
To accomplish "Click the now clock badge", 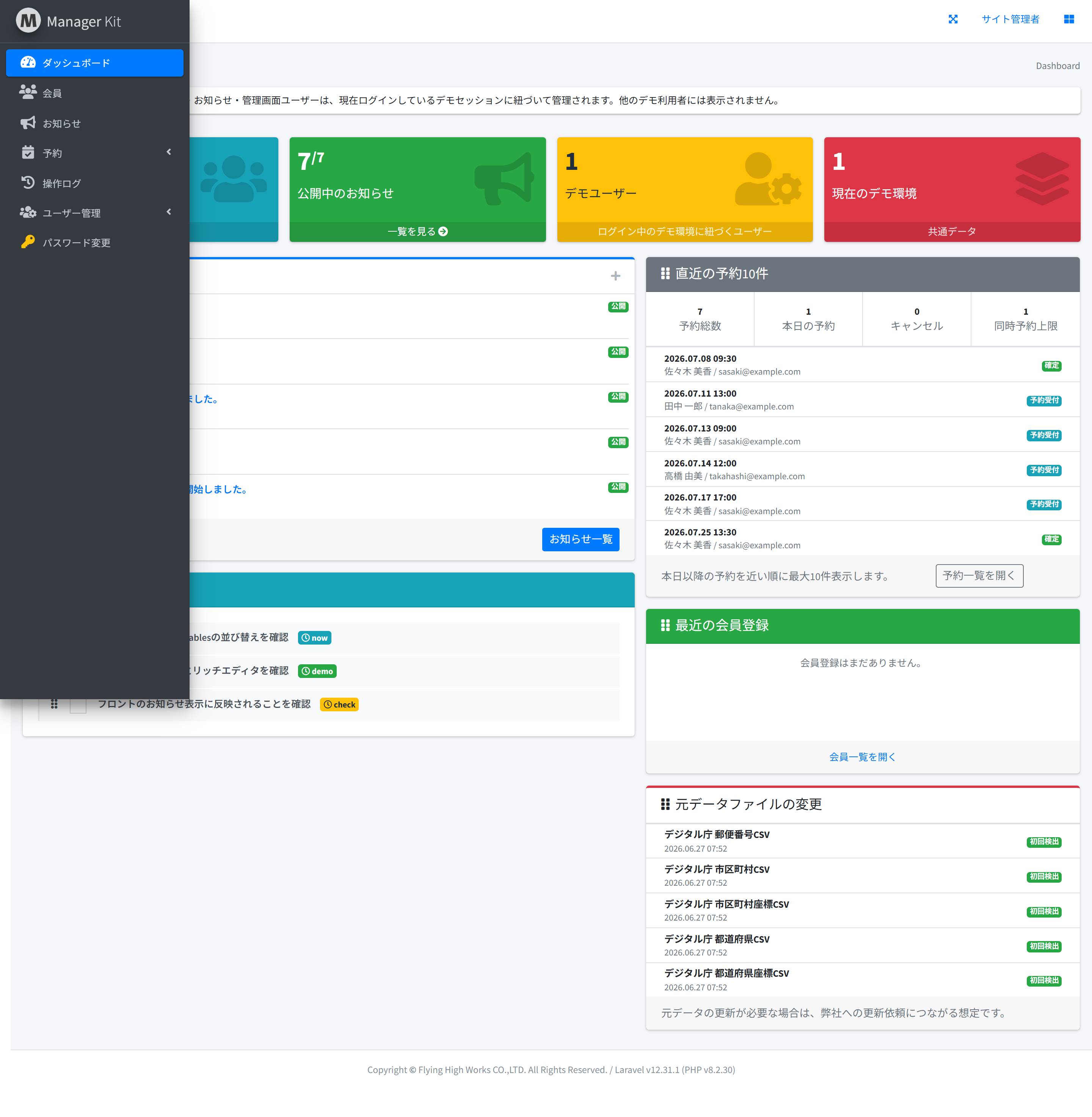I will coord(314,638).
